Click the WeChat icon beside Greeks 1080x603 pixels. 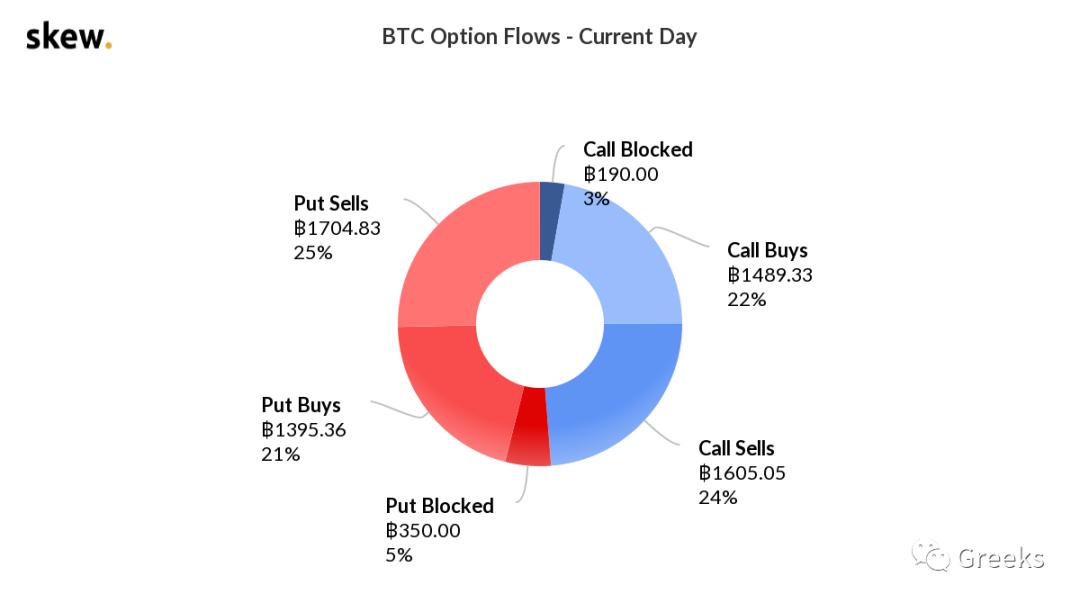pos(935,557)
